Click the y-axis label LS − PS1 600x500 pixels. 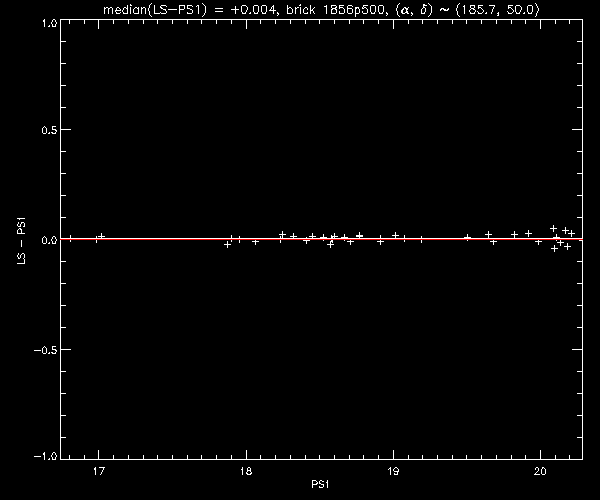[21, 241]
